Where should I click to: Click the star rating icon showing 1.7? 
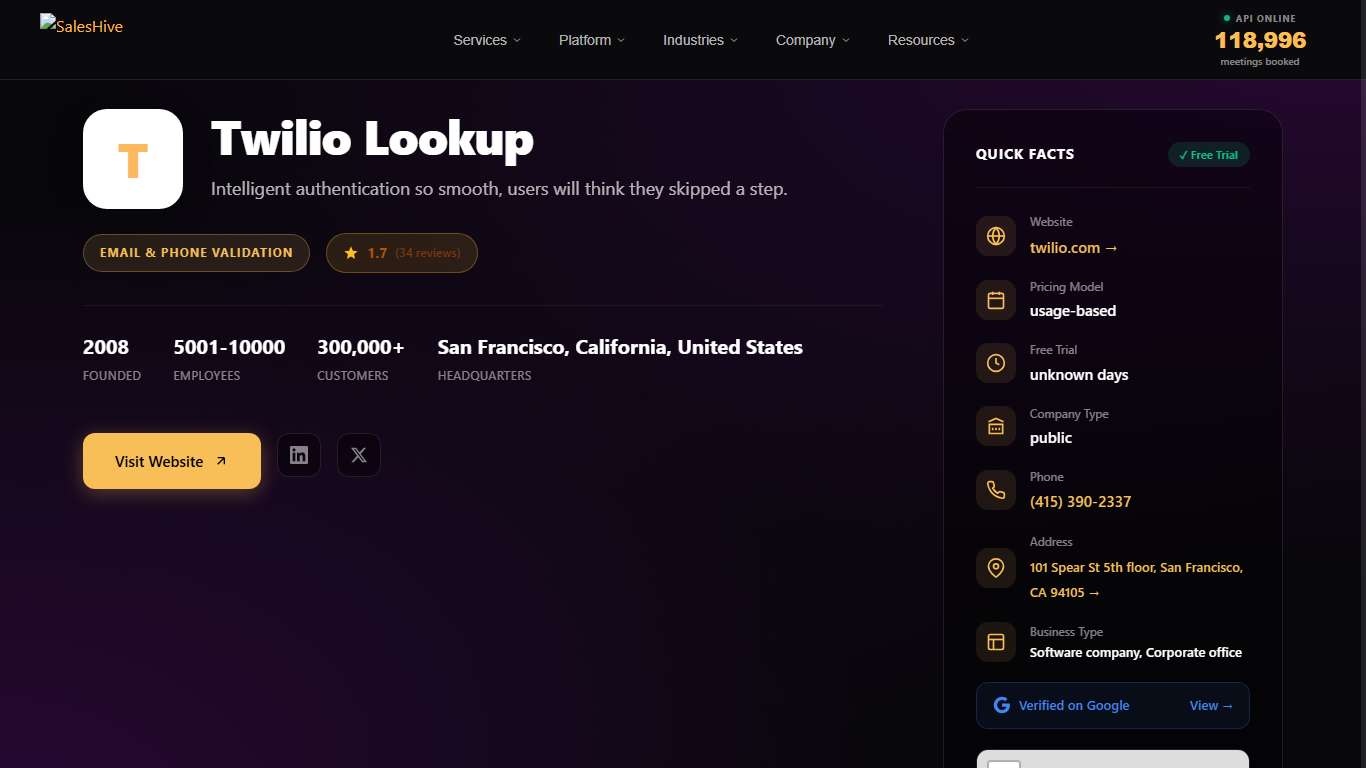(352, 253)
